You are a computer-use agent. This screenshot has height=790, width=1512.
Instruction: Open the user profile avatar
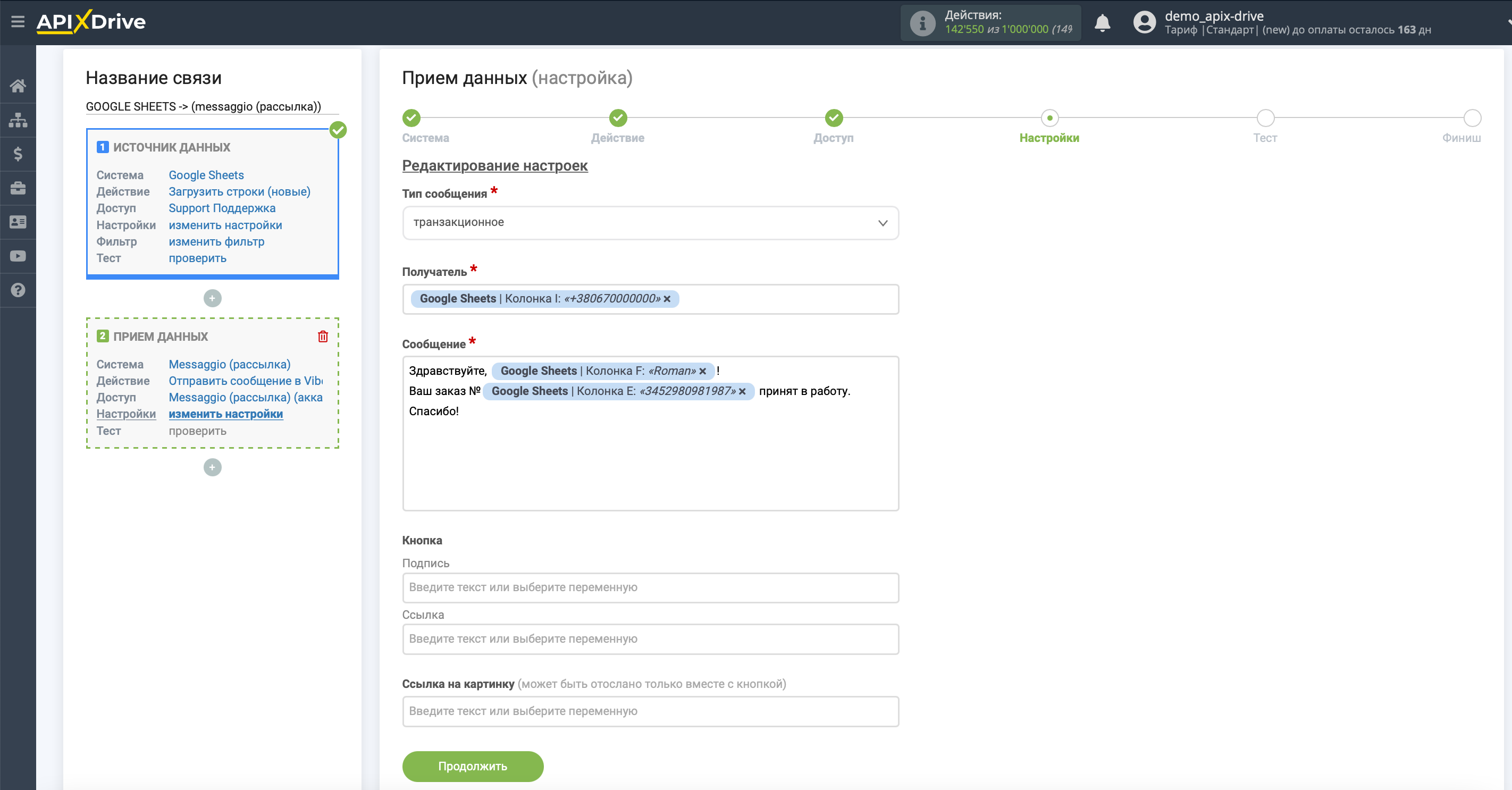pos(1144,23)
